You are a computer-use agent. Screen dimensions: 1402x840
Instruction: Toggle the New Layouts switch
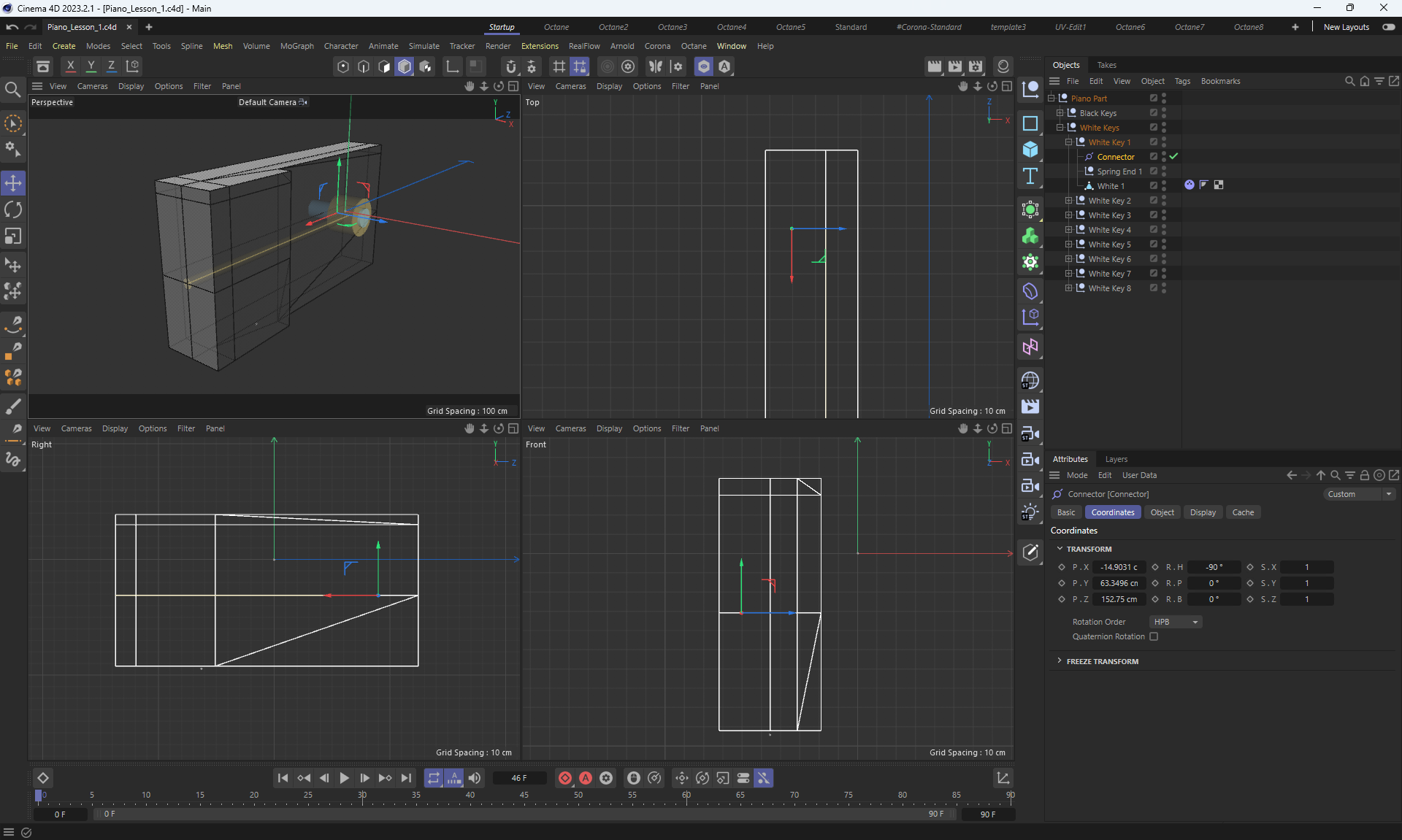tap(1388, 27)
